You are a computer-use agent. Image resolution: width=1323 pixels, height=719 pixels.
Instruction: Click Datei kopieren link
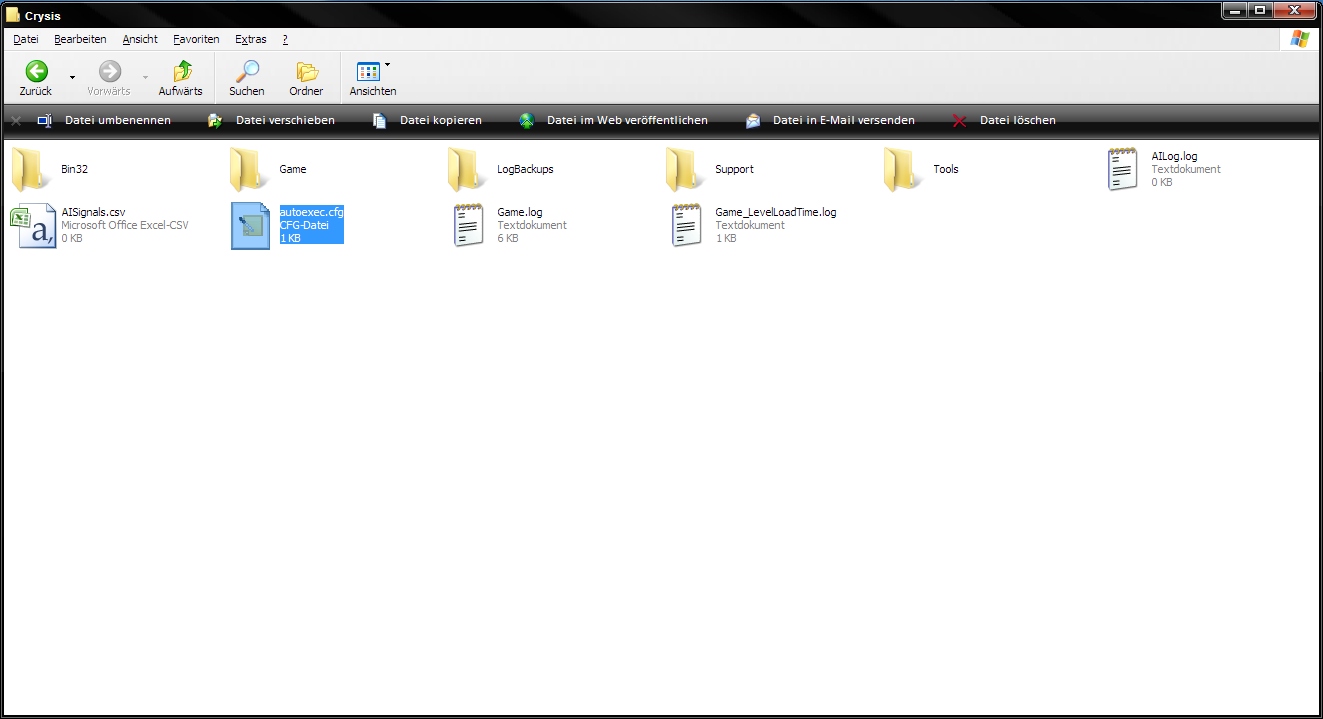(x=441, y=120)
